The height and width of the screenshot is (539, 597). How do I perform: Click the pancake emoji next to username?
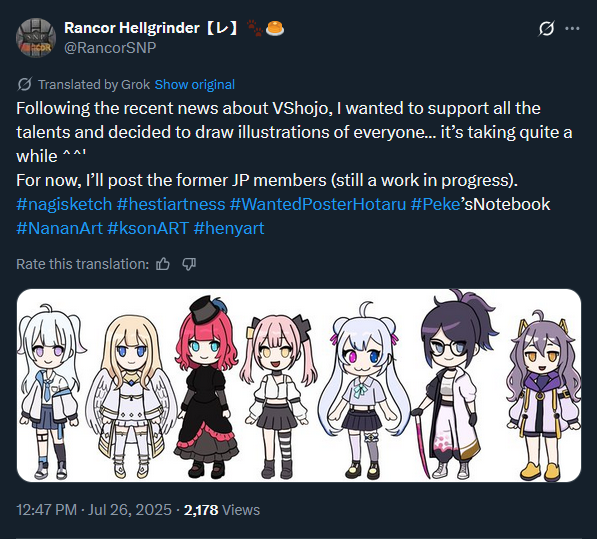[275, 28]
